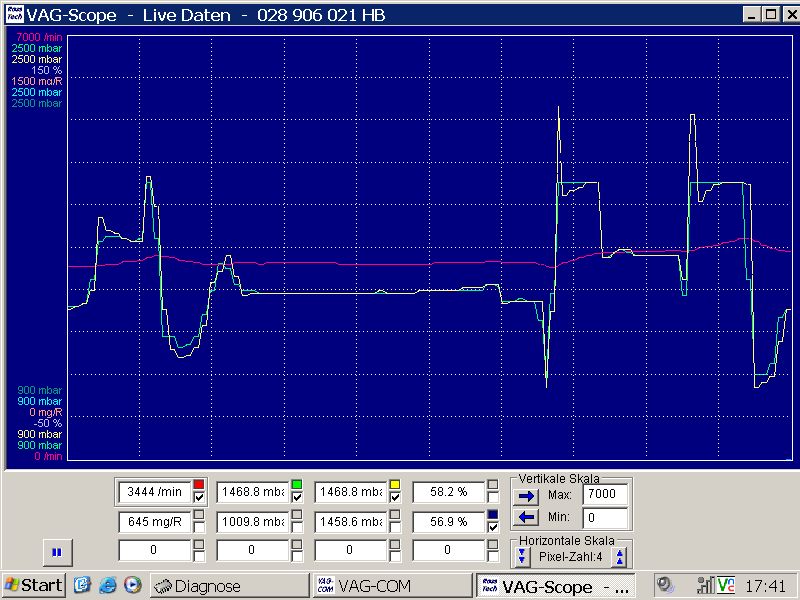Increase Pixel-Zahl with the up-arrows button
The width and height of the screenshot is (800, 600).
coord(620,557)
